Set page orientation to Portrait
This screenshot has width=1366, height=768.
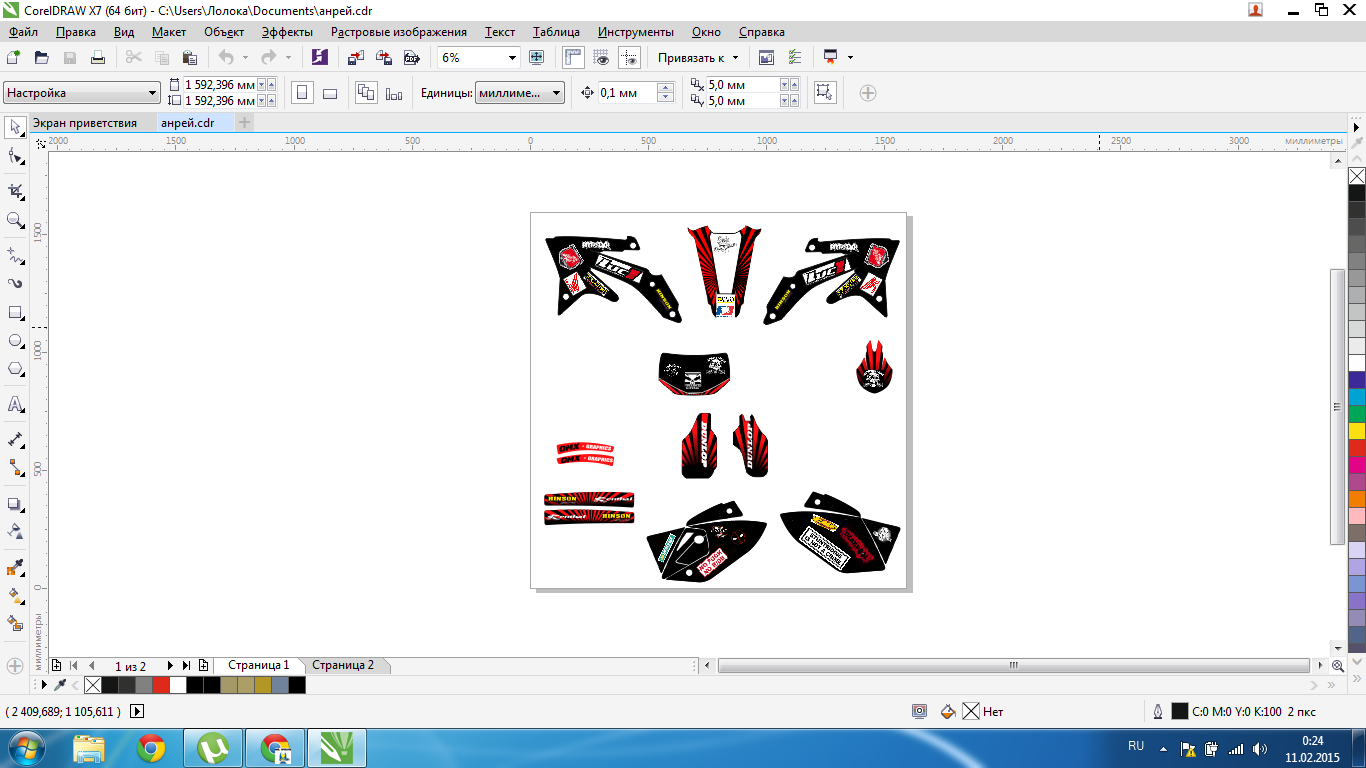tap(302, 93)
